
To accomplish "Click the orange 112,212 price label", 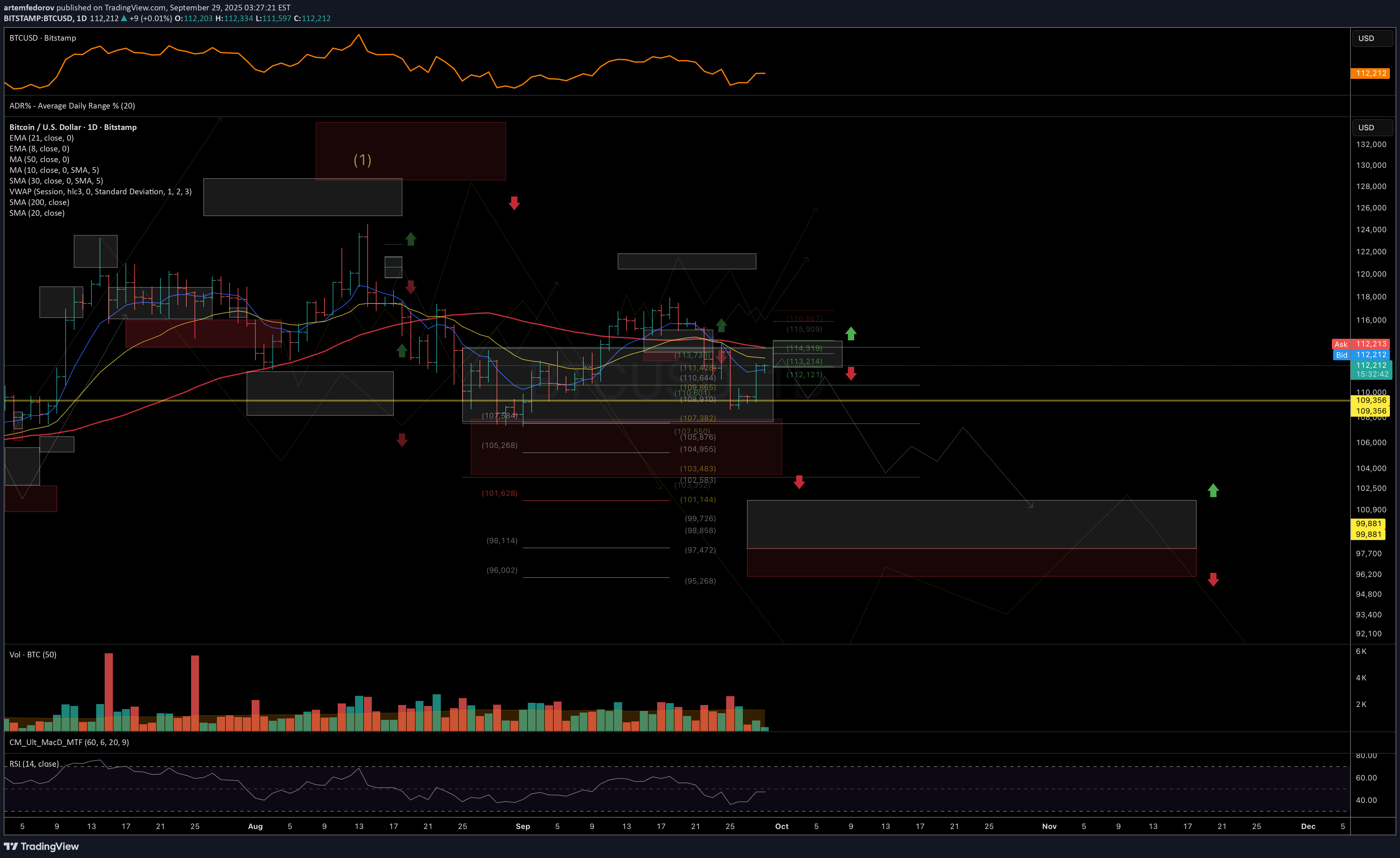I will (x=1370, y=73).
